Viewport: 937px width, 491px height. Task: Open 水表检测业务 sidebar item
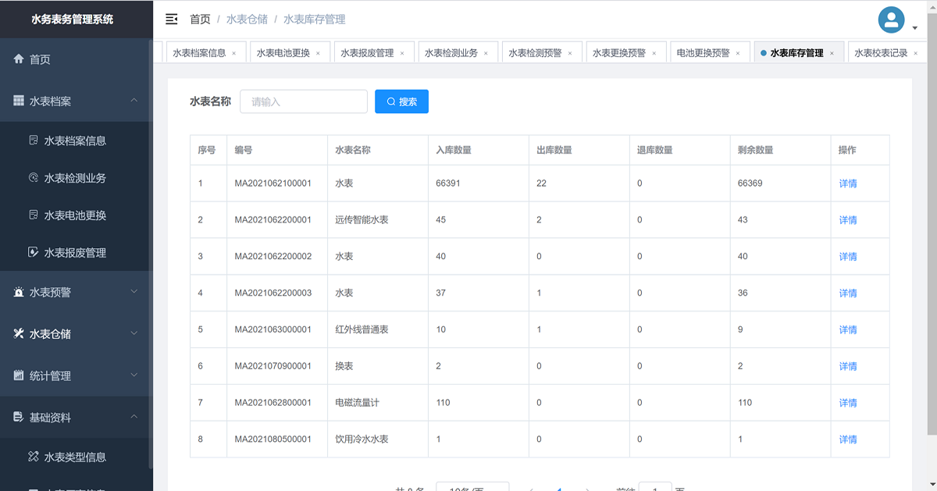(x=74, y=178)
